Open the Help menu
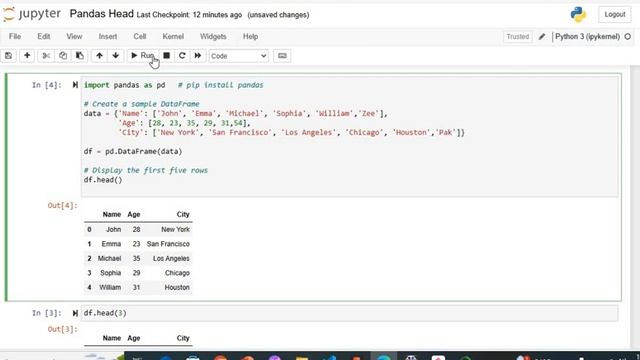Viewport: 640px width, 360px height. pyautogui.click(x=250, y=37)
